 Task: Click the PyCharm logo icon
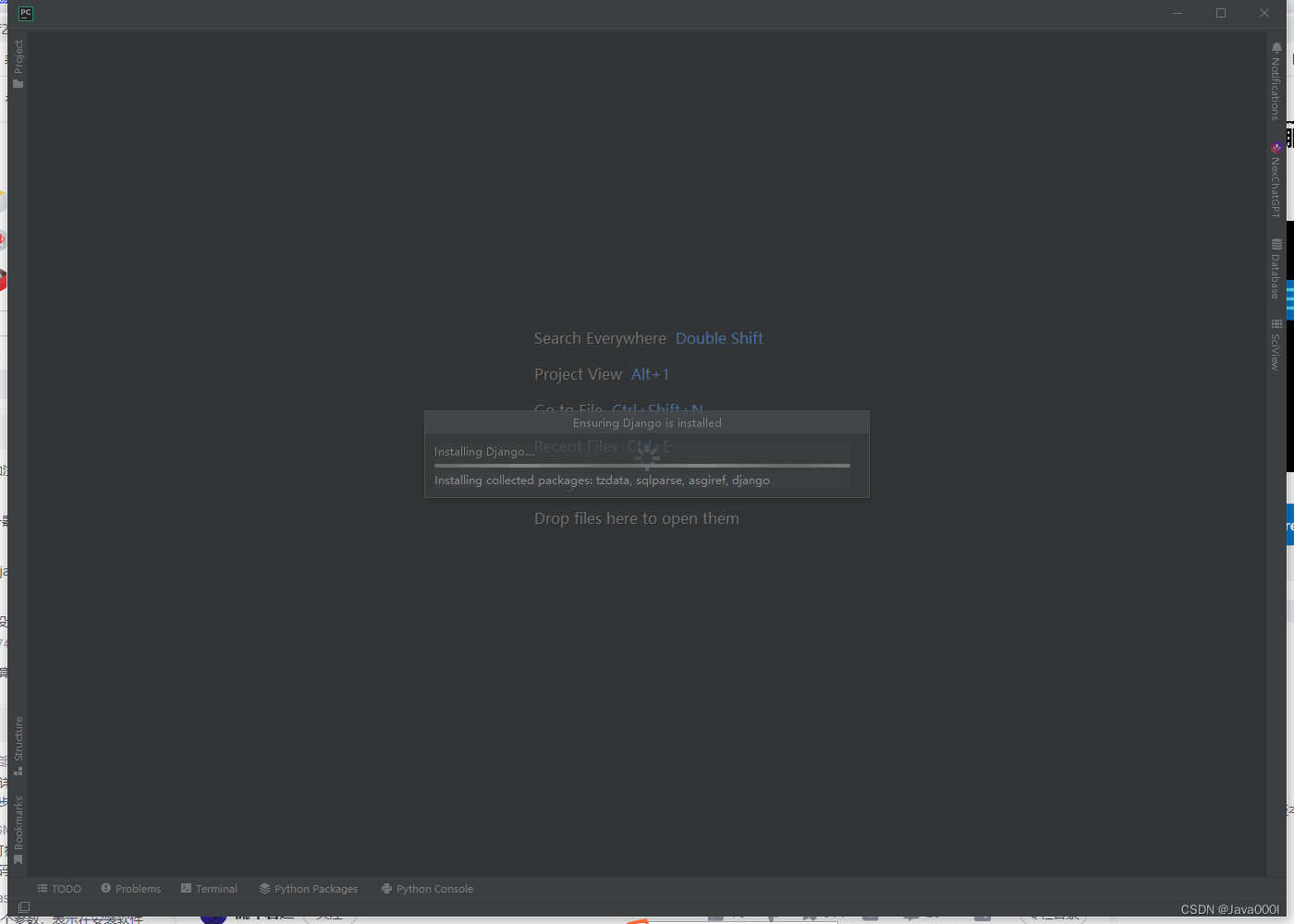pyautogui.click(x=26, y=13)
